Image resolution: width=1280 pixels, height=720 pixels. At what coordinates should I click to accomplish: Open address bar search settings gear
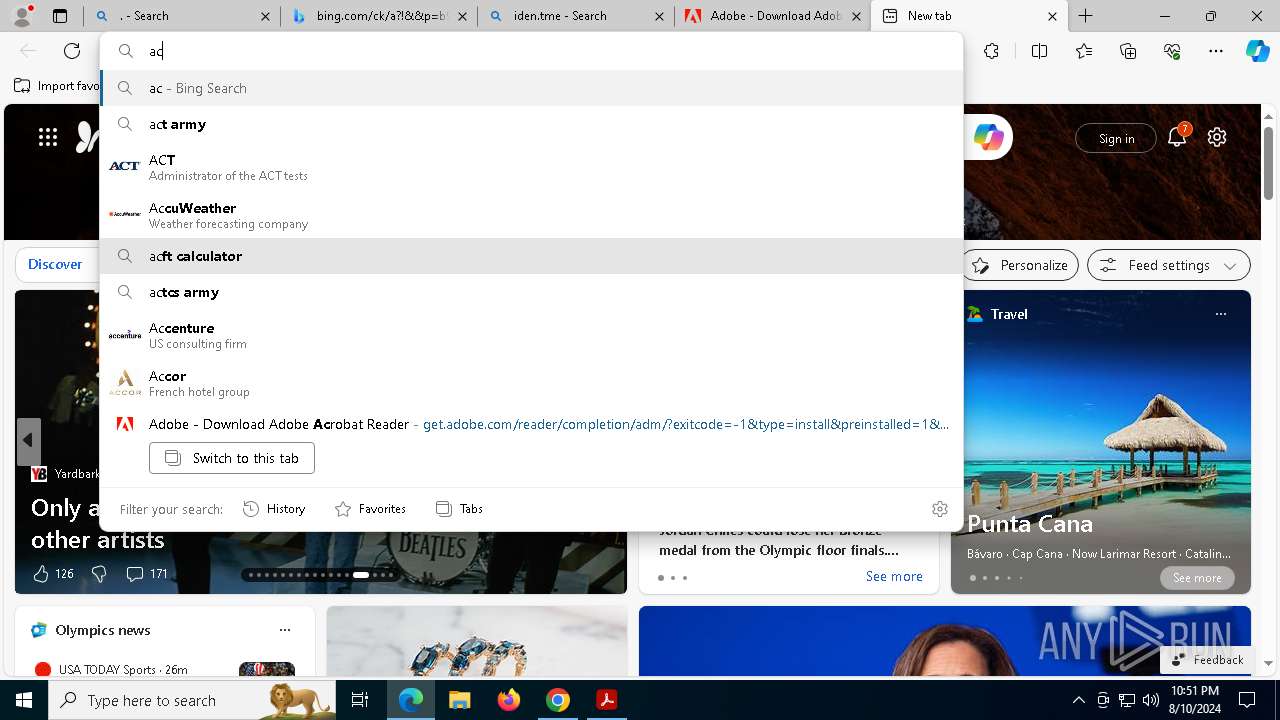(940, 509)
